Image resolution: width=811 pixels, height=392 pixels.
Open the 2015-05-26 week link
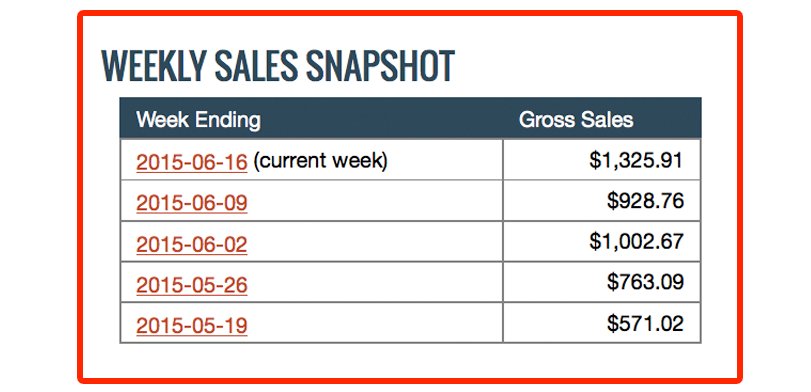click(x=192, y=285)
